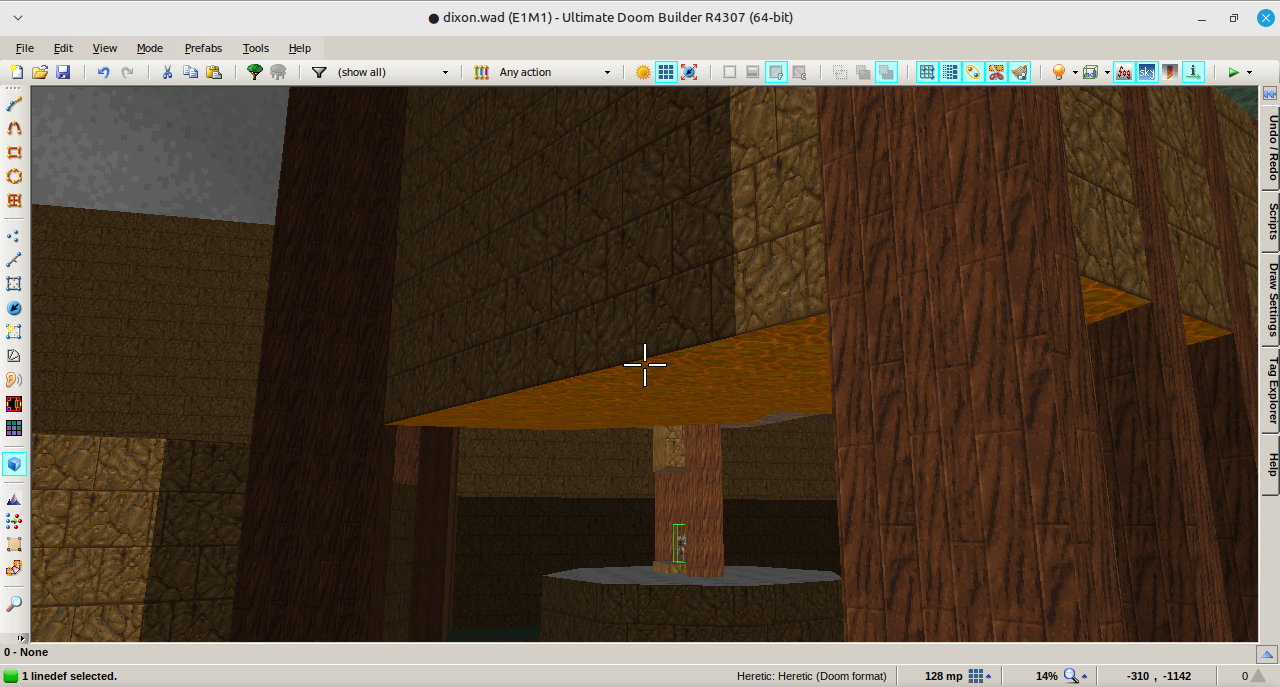The image size is (1280, 687).
Task: Select Draw Ellipse mode icon
Action: click(x=14, y=176)
